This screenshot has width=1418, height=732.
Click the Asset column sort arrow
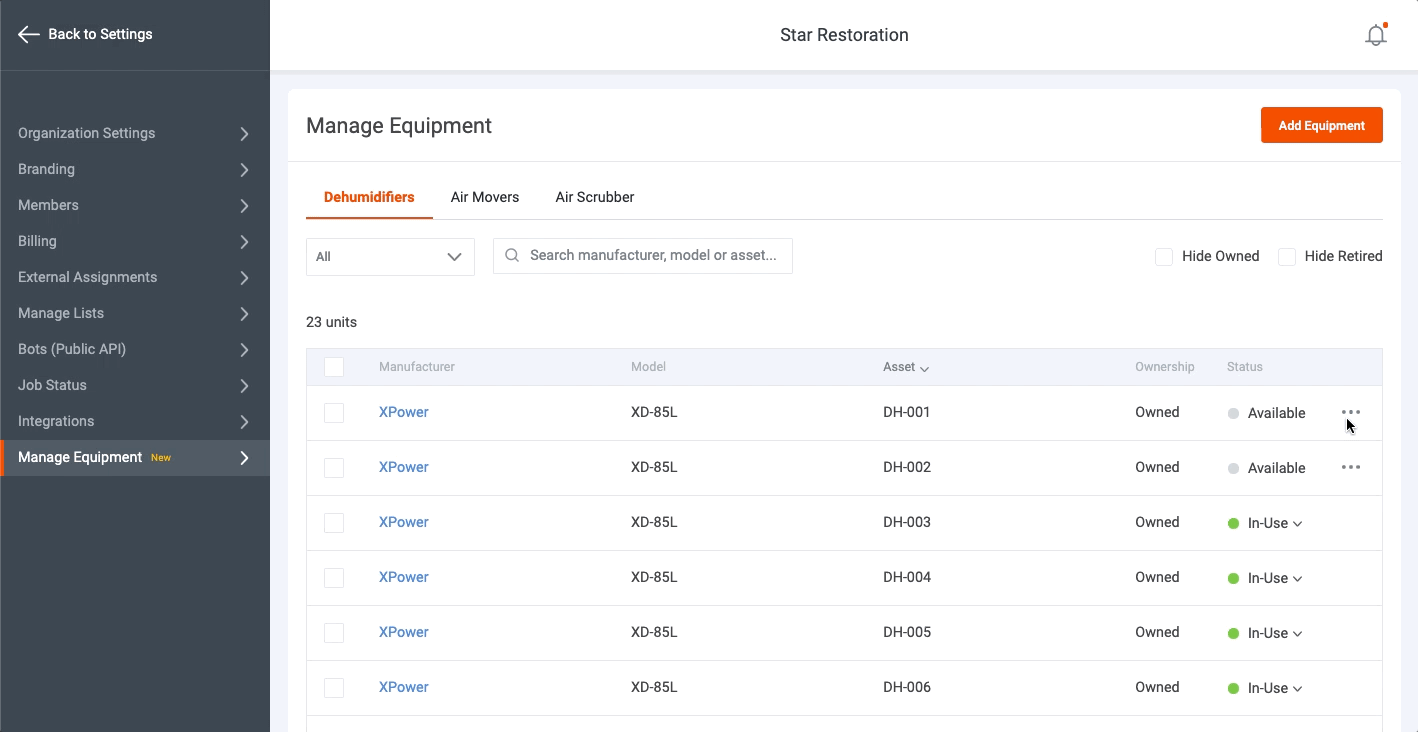(926, 367)
